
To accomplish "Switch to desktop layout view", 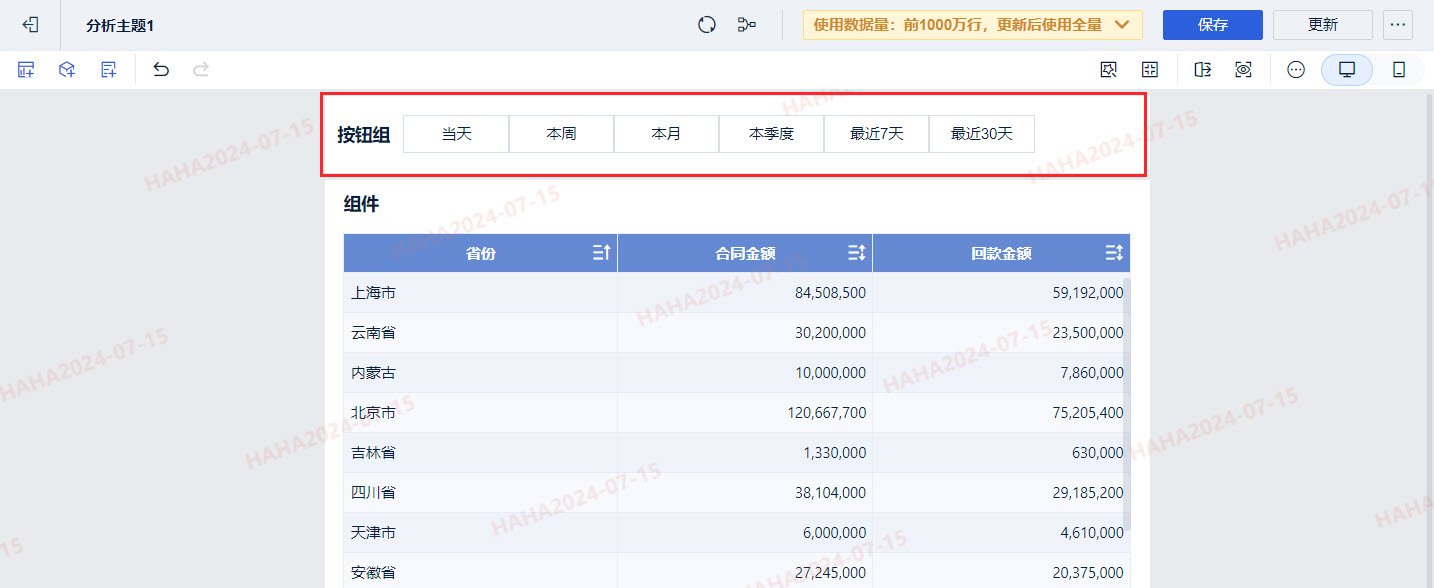I will (x=1347, y=70).
